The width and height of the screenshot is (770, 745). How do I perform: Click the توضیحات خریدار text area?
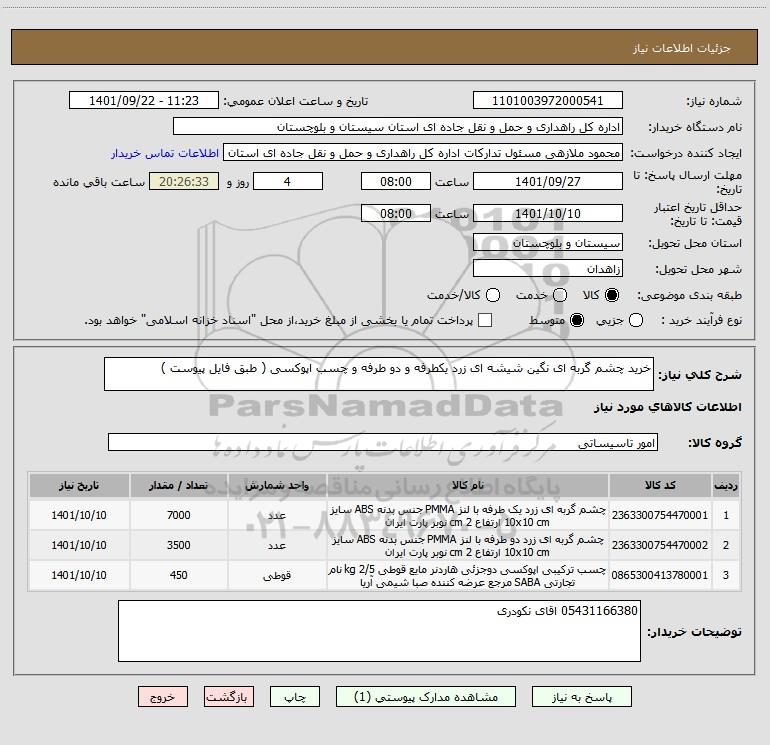tap(379, 631)
